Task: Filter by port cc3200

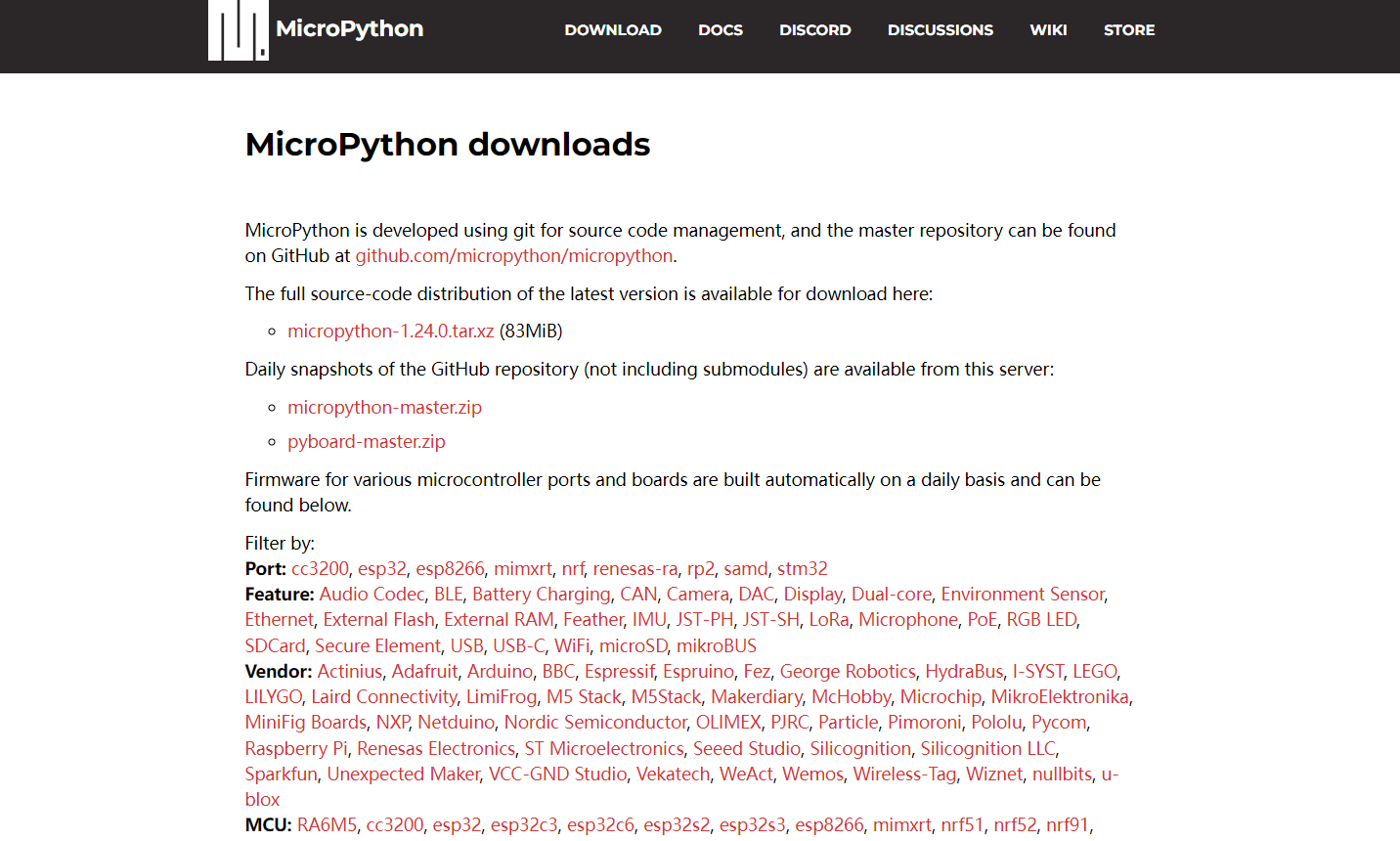Action: tap(320, 569)
